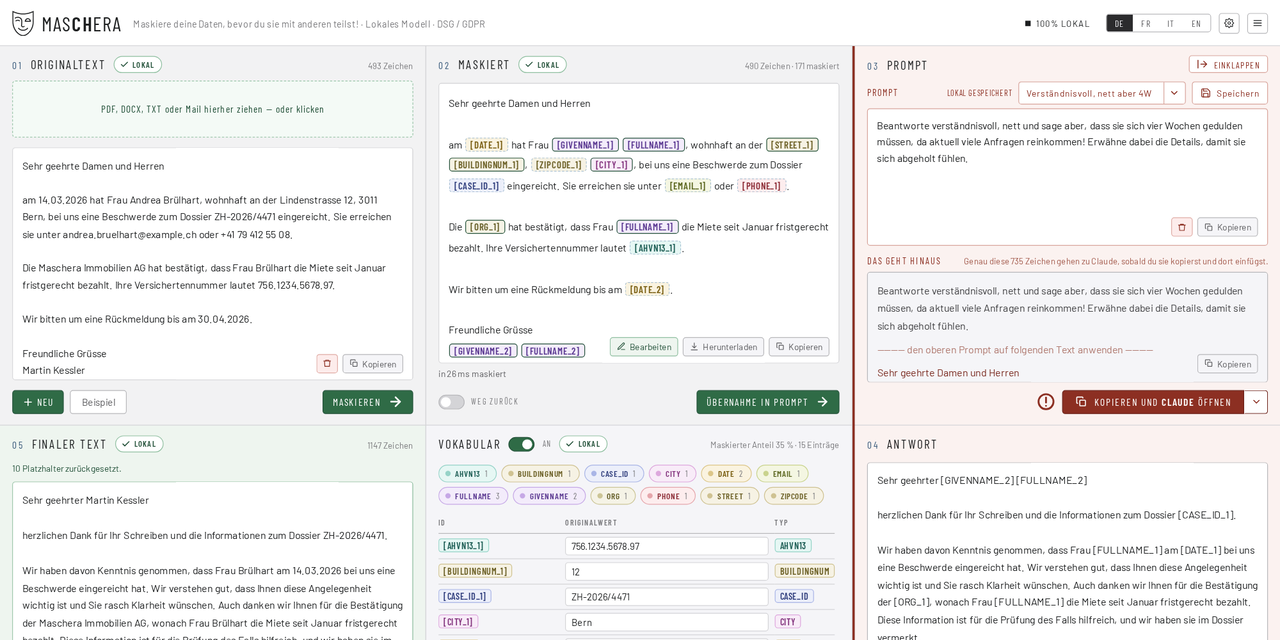Clear the prompt using its red trash icon
Image resolution: width=1280 pixels, height=640 pixels.
click(1182, 227)
